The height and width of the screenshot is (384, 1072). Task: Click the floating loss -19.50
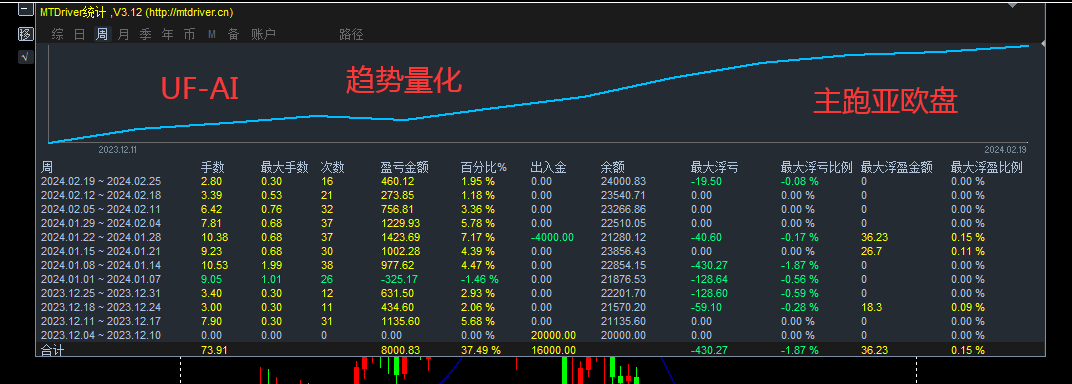click(706, 181)
